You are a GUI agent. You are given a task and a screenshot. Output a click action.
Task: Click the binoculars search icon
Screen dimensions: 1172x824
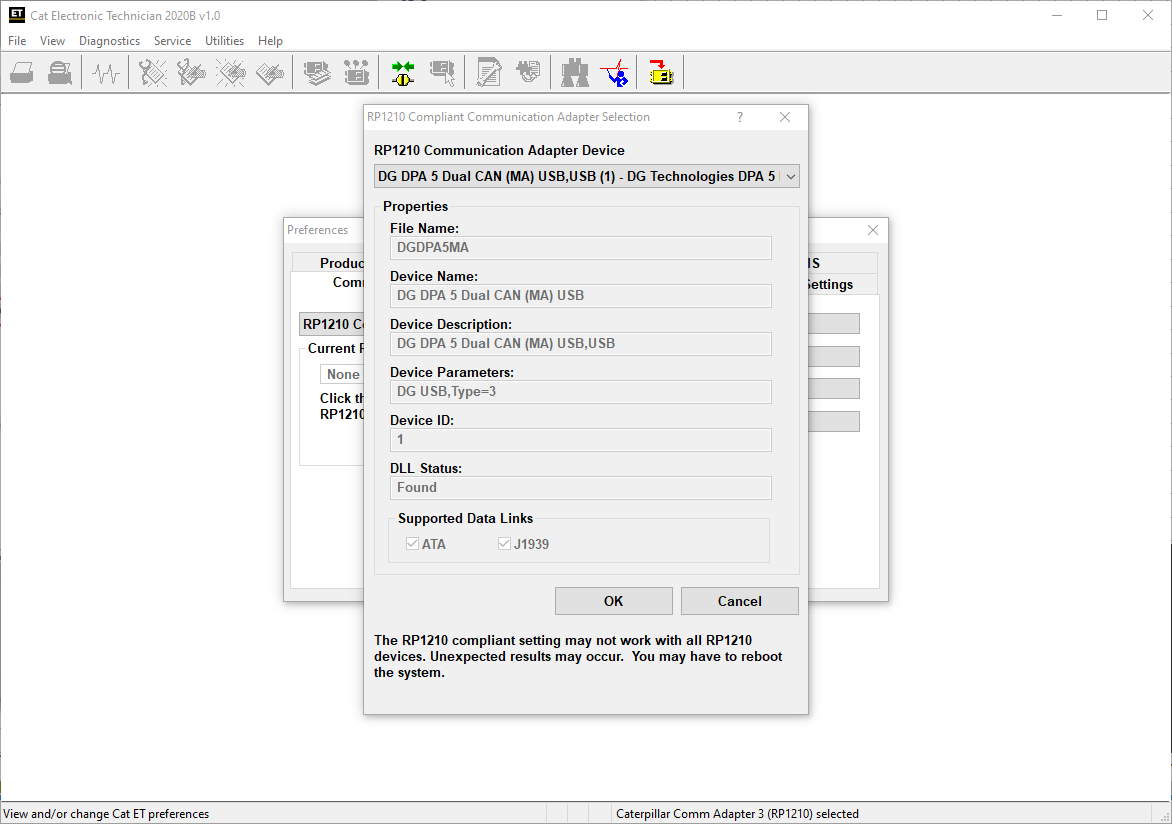click(575, 73)
